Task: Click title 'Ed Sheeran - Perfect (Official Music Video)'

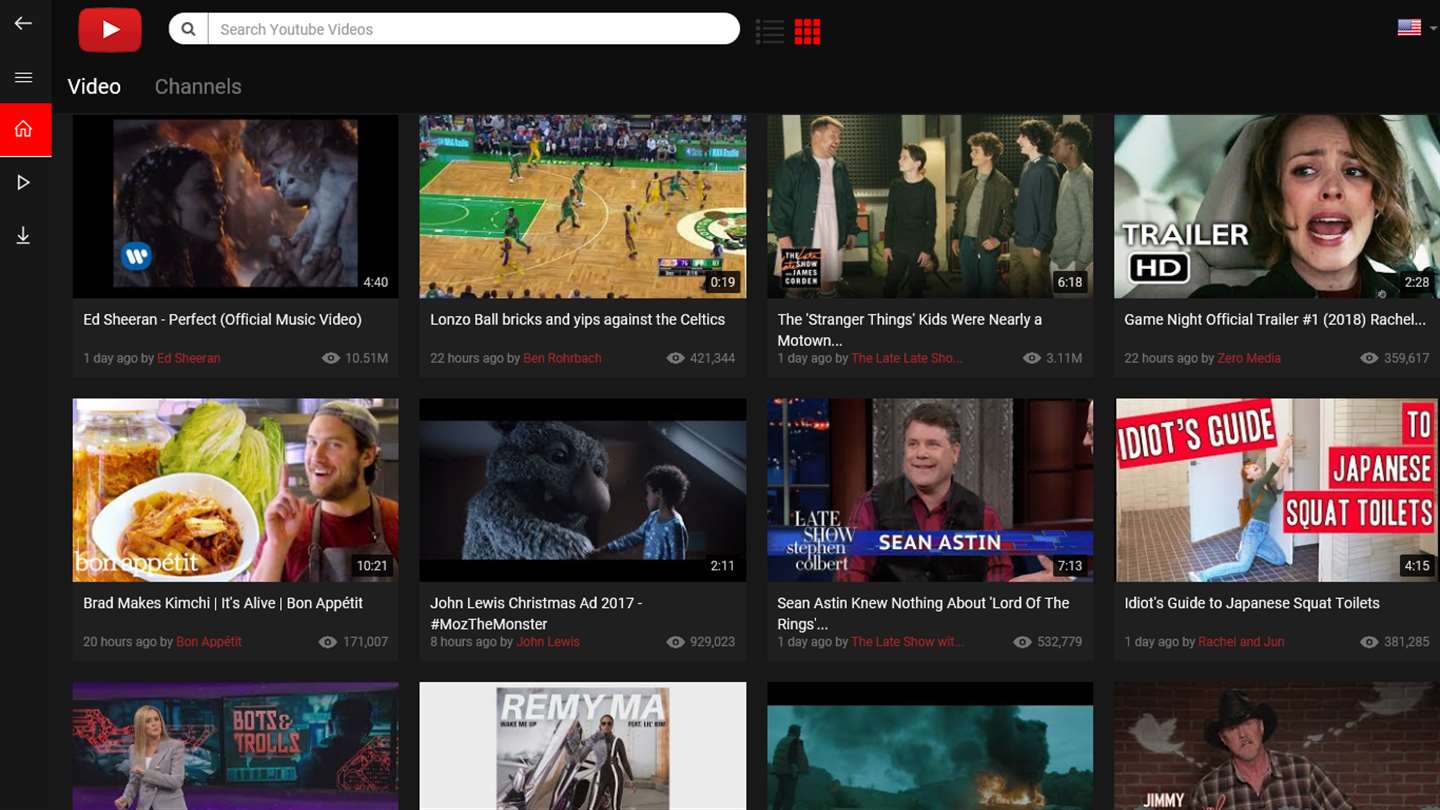Action: tap(222, 320)
